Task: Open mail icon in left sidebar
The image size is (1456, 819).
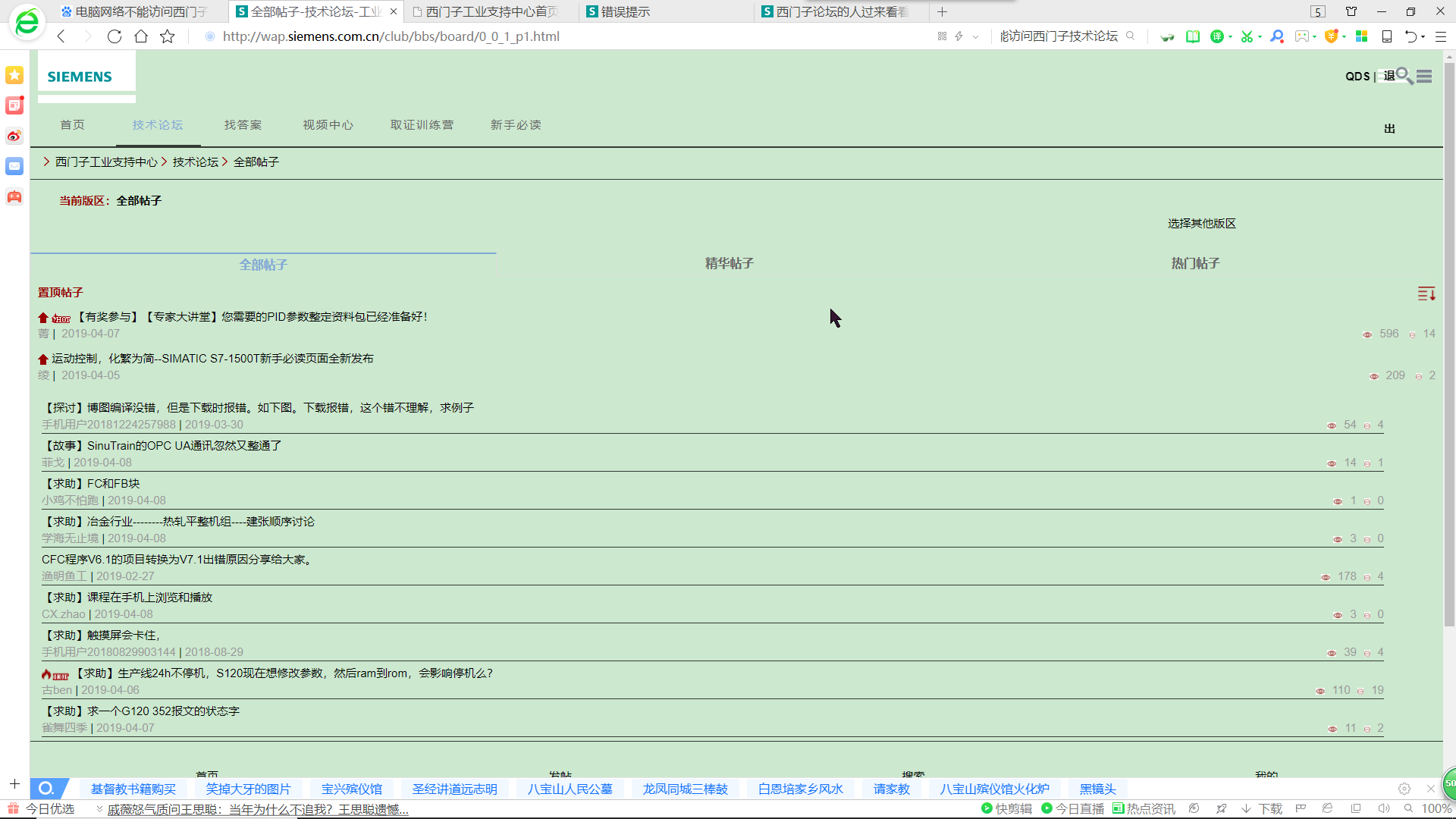Action: [14, 166]
